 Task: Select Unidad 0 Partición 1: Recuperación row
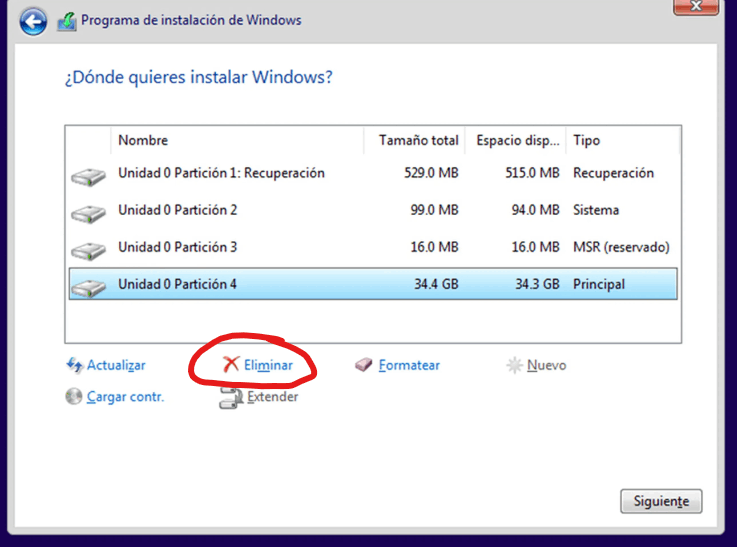pos(373,173)
